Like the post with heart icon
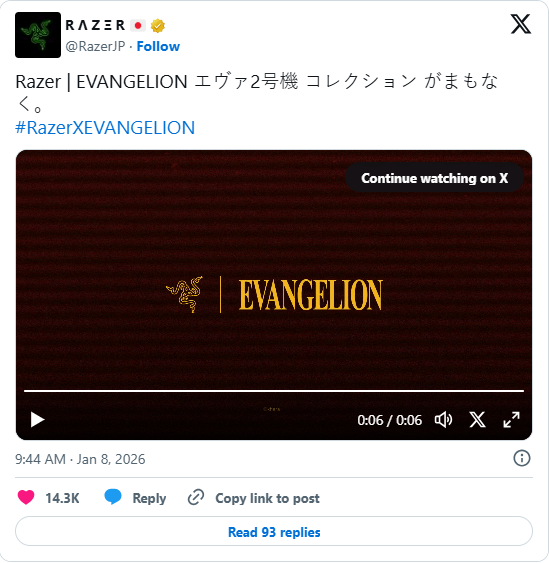 [26, 498]
